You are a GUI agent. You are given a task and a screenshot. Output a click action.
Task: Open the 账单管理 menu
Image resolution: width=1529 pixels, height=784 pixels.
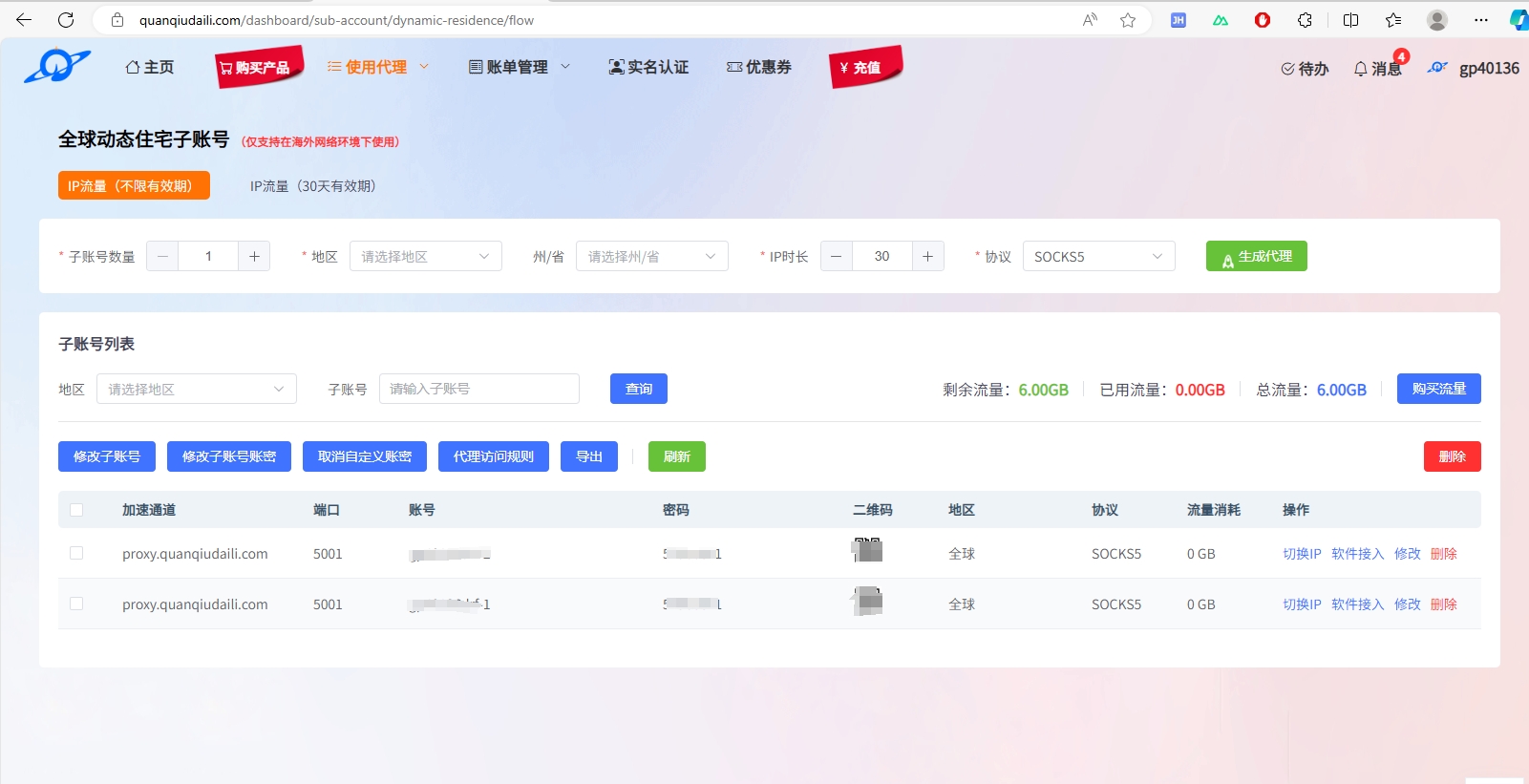pyautogui.click(x=519, y=67)
